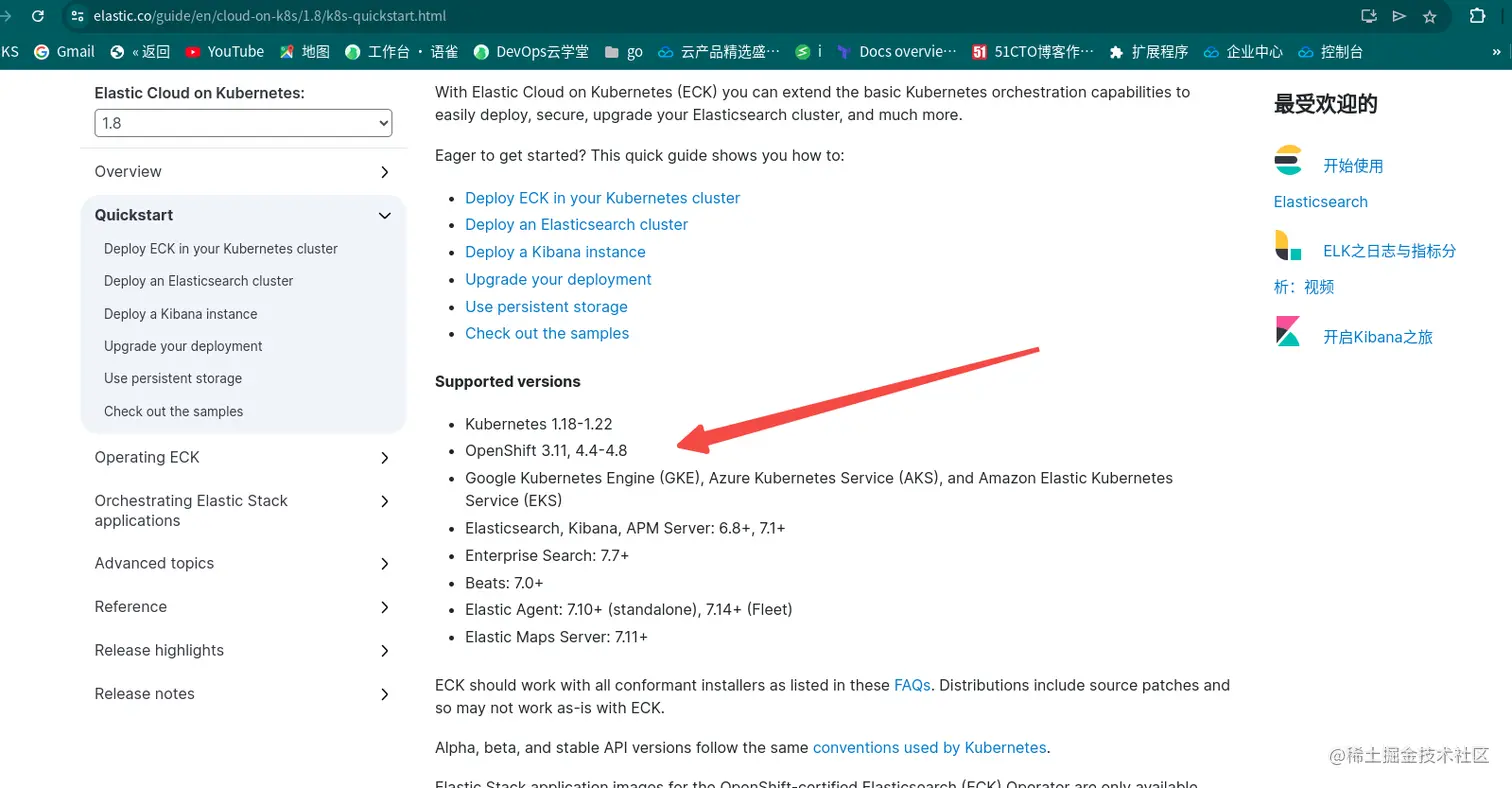Viewport: 1512px width, 788px height.
Task: Open the 开始使用 Elasticsearch link
Action: (x=1353, y=166)
